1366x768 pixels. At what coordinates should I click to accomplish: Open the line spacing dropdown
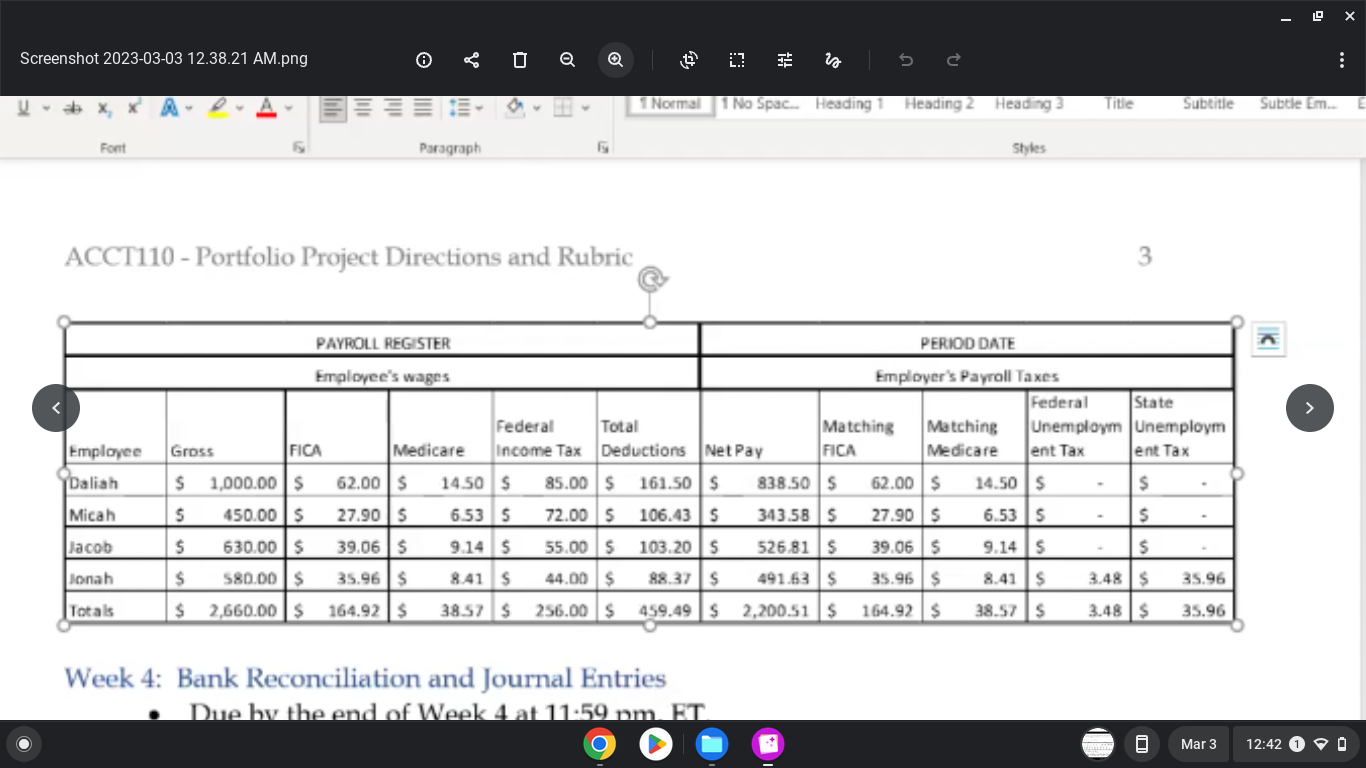tap(478, 107)
